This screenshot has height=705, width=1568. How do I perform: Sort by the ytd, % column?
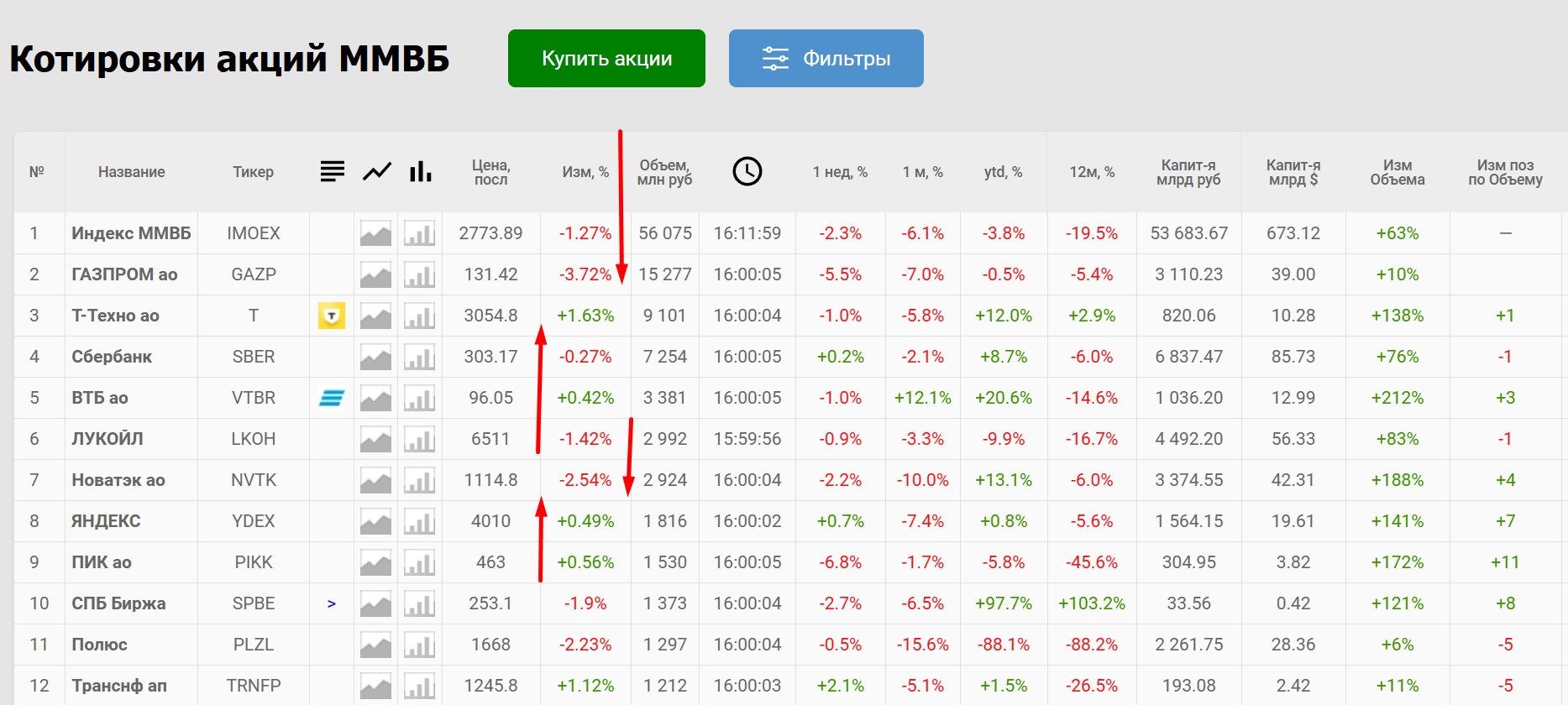click(x=1004, y=172)
